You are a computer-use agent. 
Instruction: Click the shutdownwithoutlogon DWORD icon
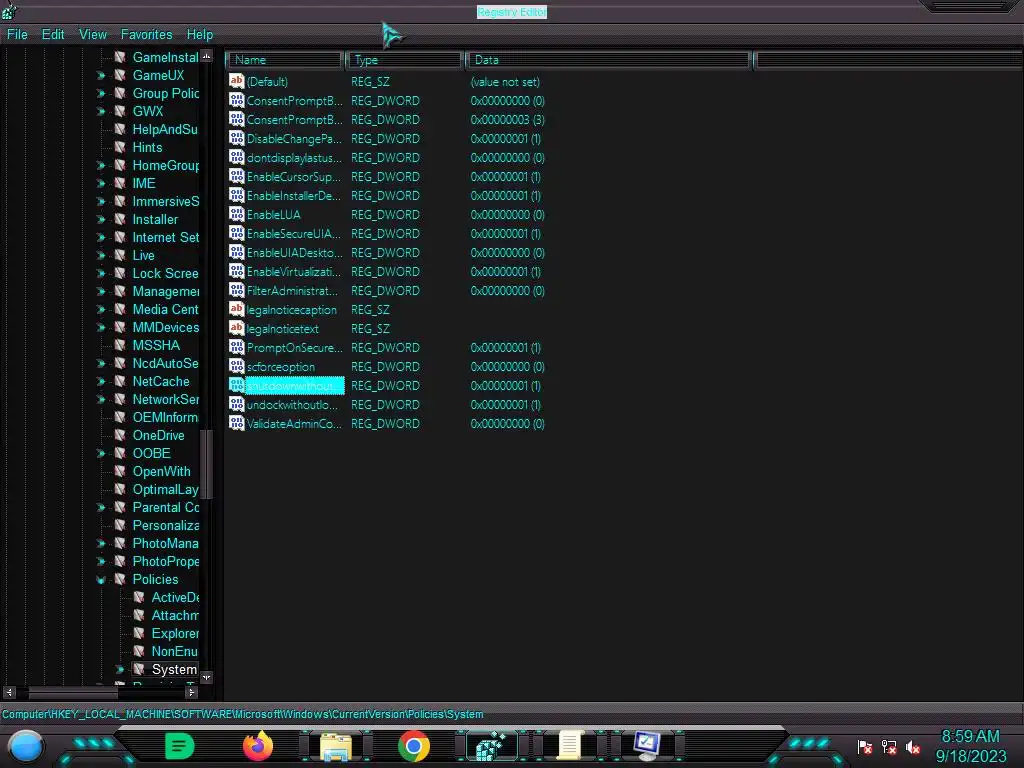click(236, 385)
